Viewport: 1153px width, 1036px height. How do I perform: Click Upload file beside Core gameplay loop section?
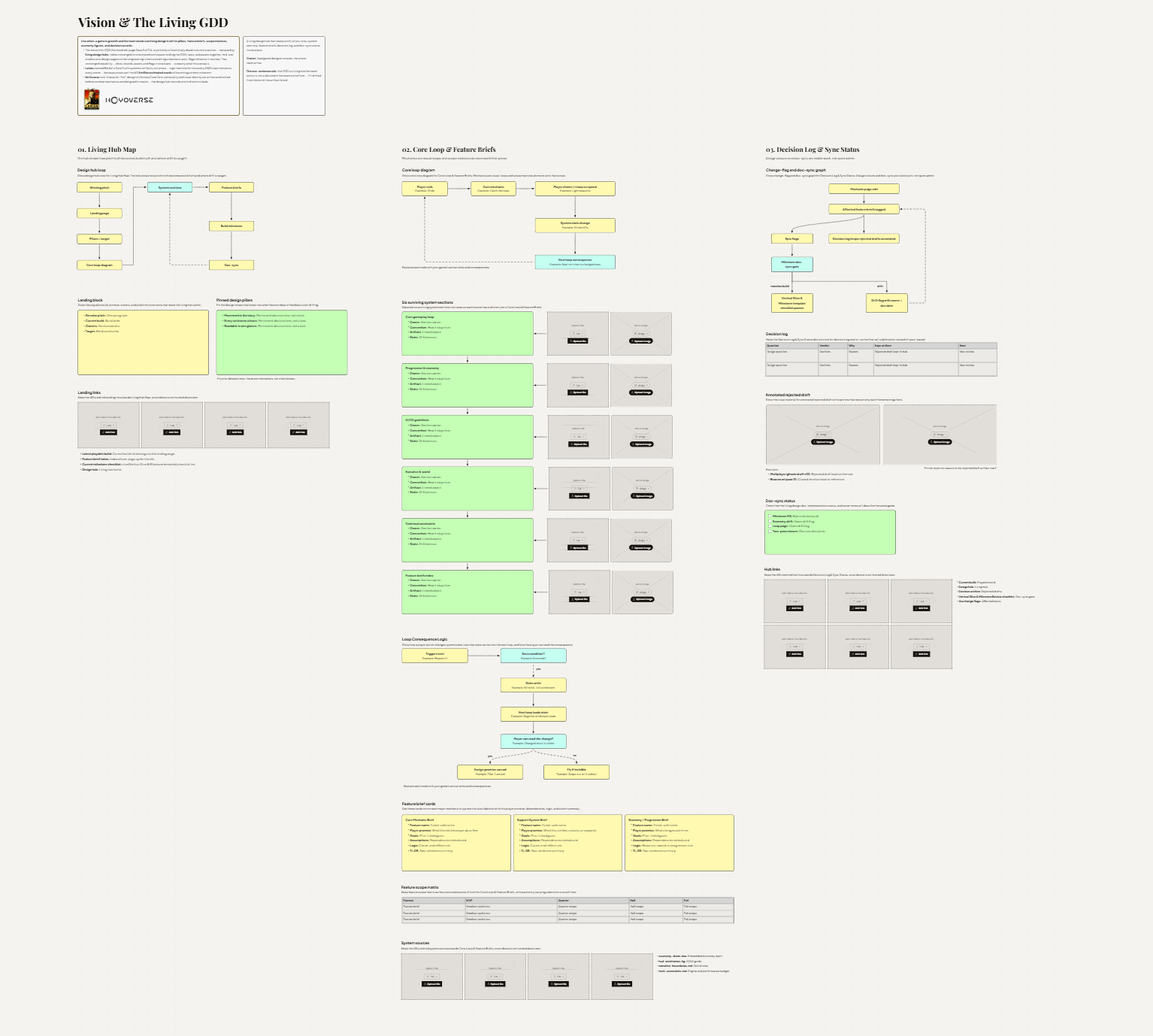pyautogui.click(x=578, y=341)
